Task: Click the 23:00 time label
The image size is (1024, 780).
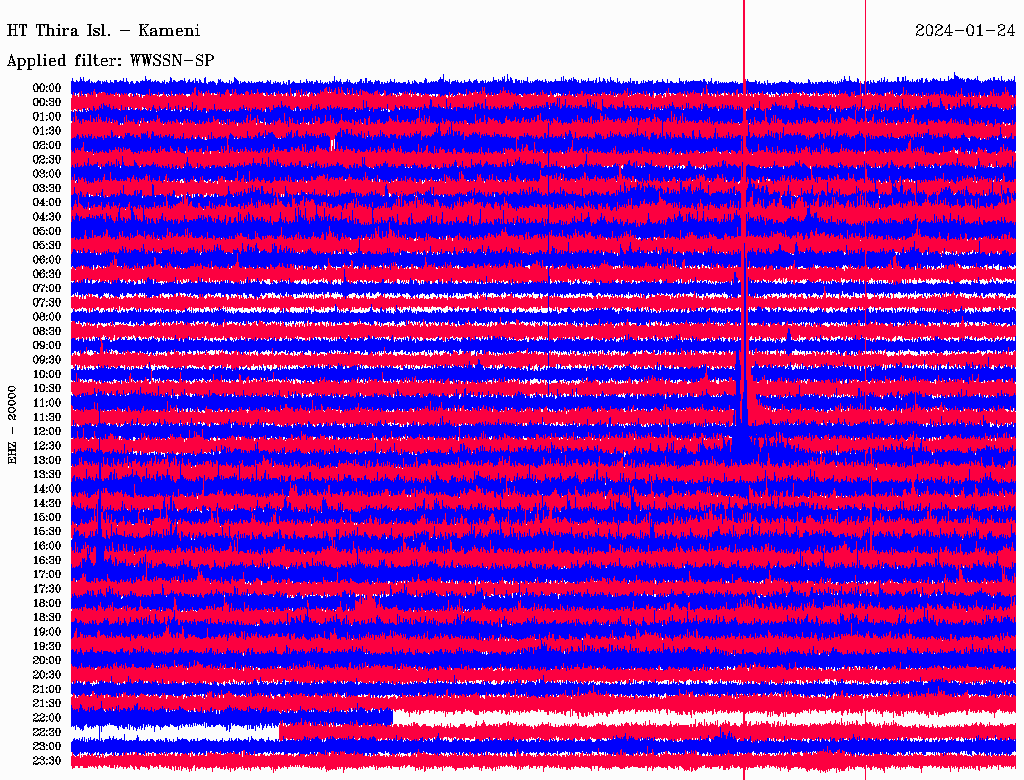Action: click(47, 747)
